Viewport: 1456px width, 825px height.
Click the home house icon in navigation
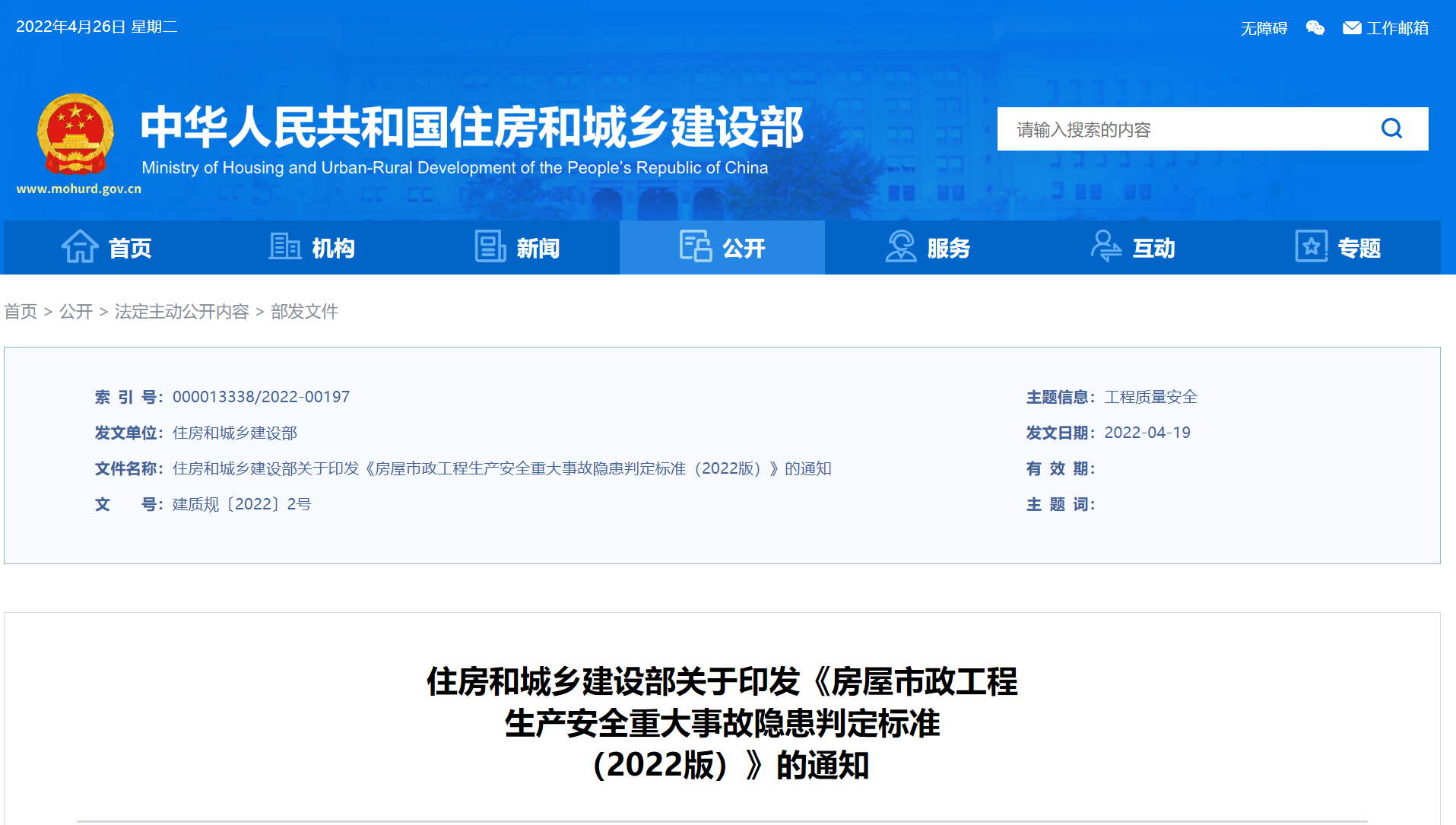[x=80, y=246]
